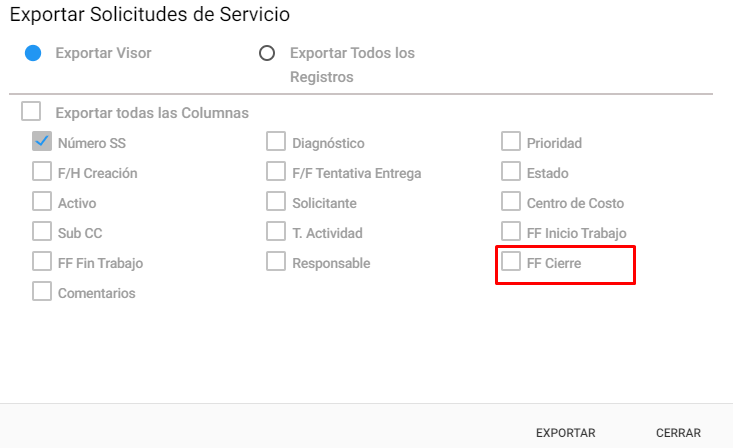Enable the F/H Creación column
The image size is (733, 448).
(x=42, y=171)
